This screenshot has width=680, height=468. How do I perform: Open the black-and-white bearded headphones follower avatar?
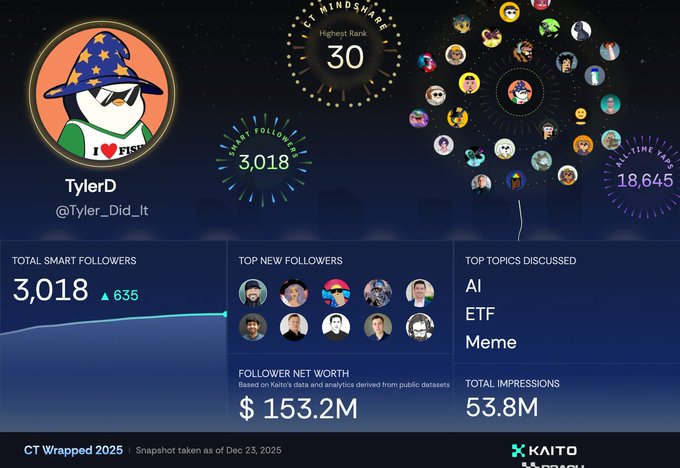(x=420, y=327)
